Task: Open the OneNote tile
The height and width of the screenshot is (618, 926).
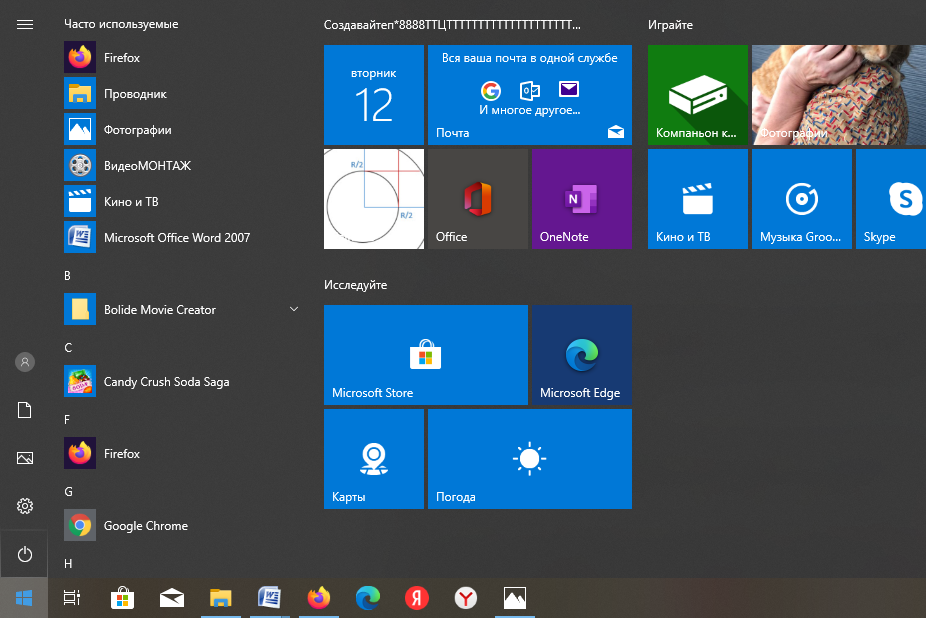Action: (x=582, y=199)
